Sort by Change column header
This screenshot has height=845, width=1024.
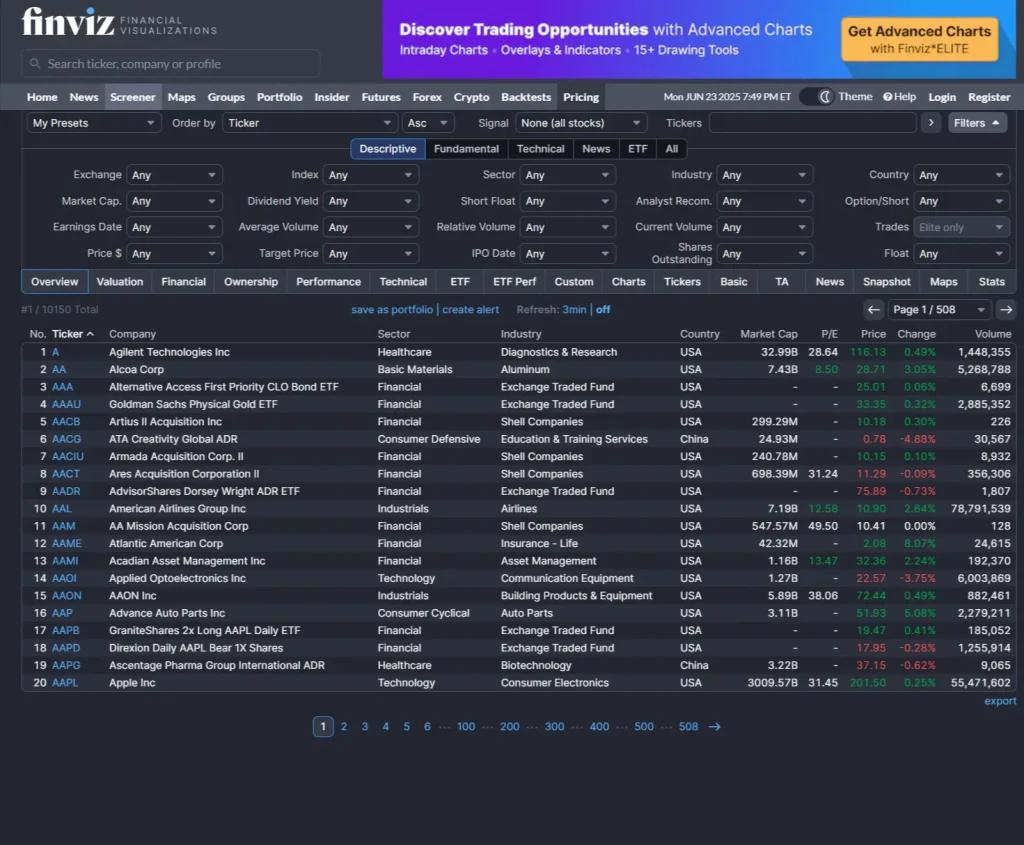pyautogui.click(x=916, y=334)
